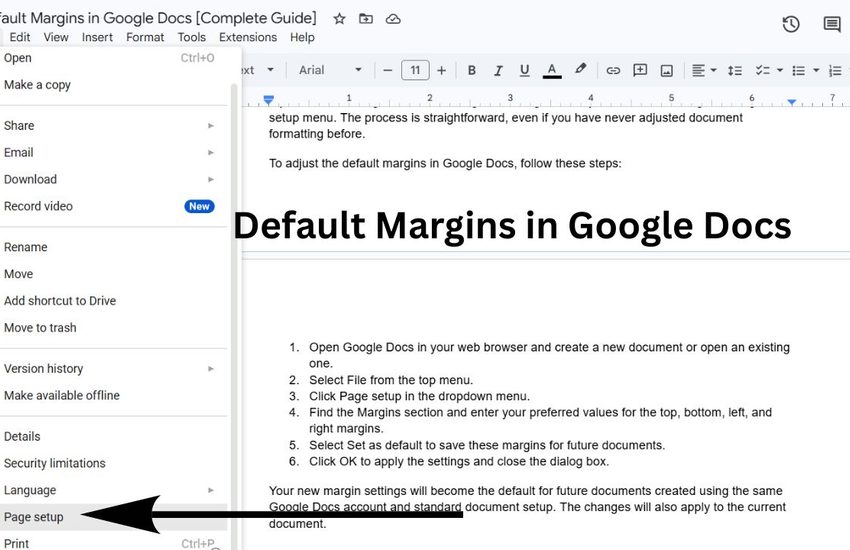Viewport: 850px width, 550px height.
Task: Choose Open in the File menu
Action: click(x=113, y=58)
